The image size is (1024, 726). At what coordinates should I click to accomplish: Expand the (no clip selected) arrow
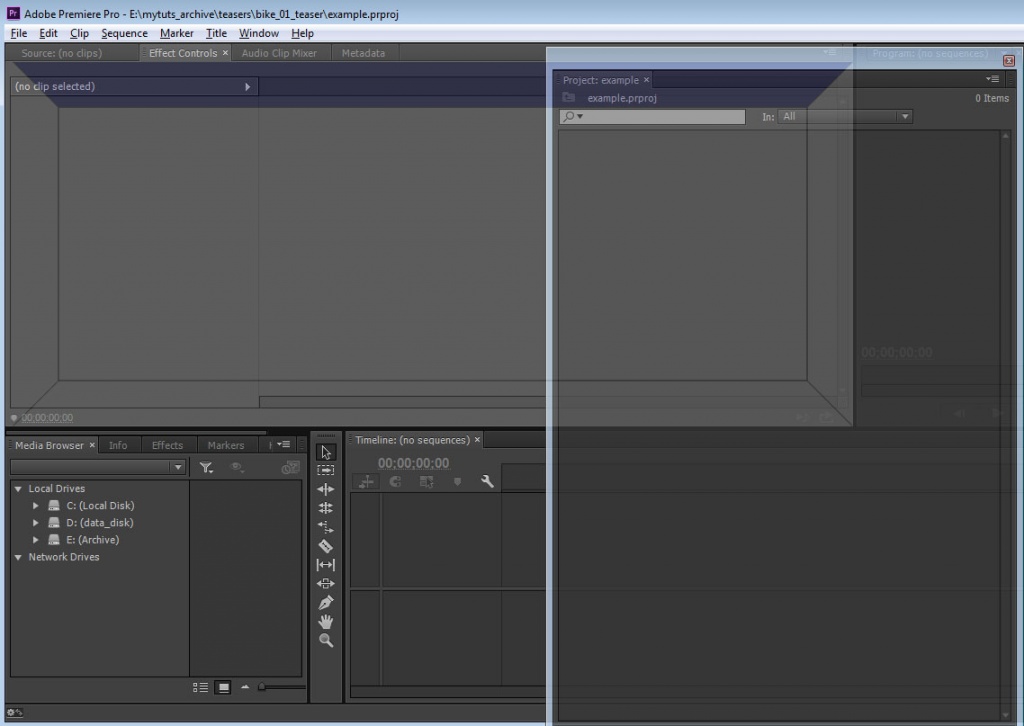tap(248, 86)
